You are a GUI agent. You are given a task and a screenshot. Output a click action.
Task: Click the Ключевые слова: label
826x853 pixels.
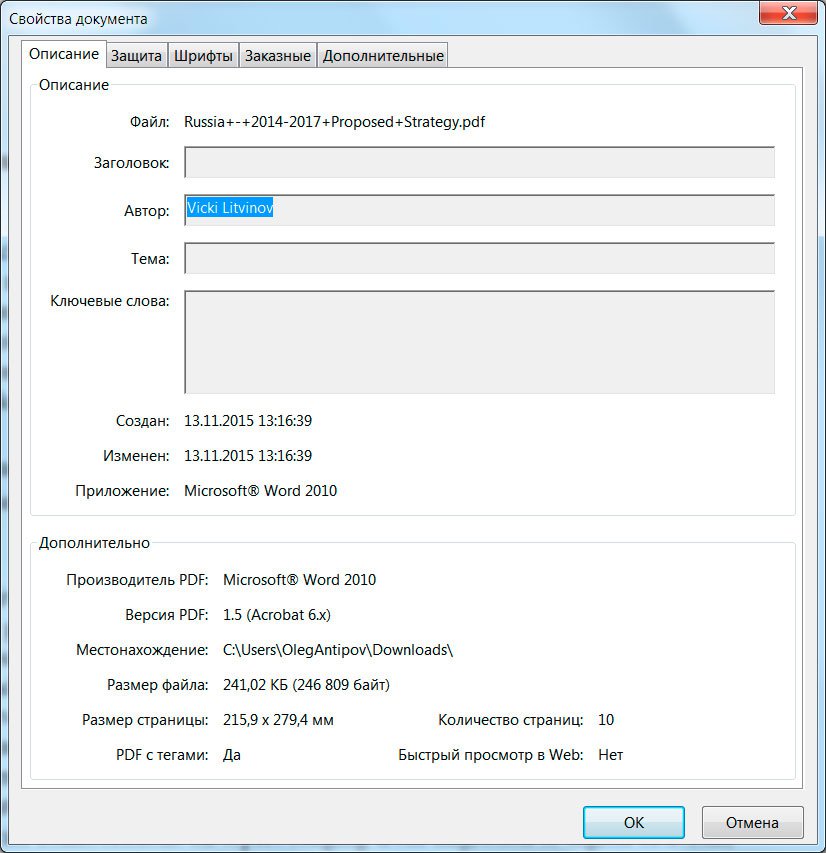(109, 301)
